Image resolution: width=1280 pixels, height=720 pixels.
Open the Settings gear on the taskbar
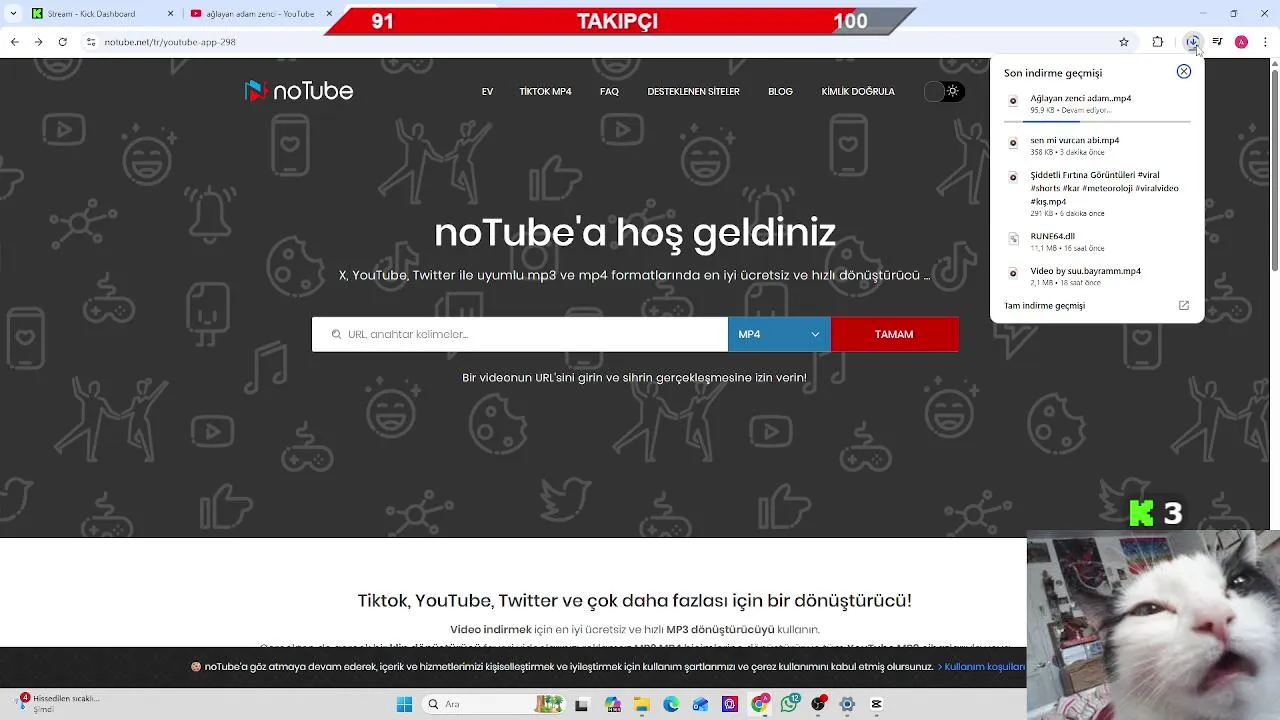point(847,704)
